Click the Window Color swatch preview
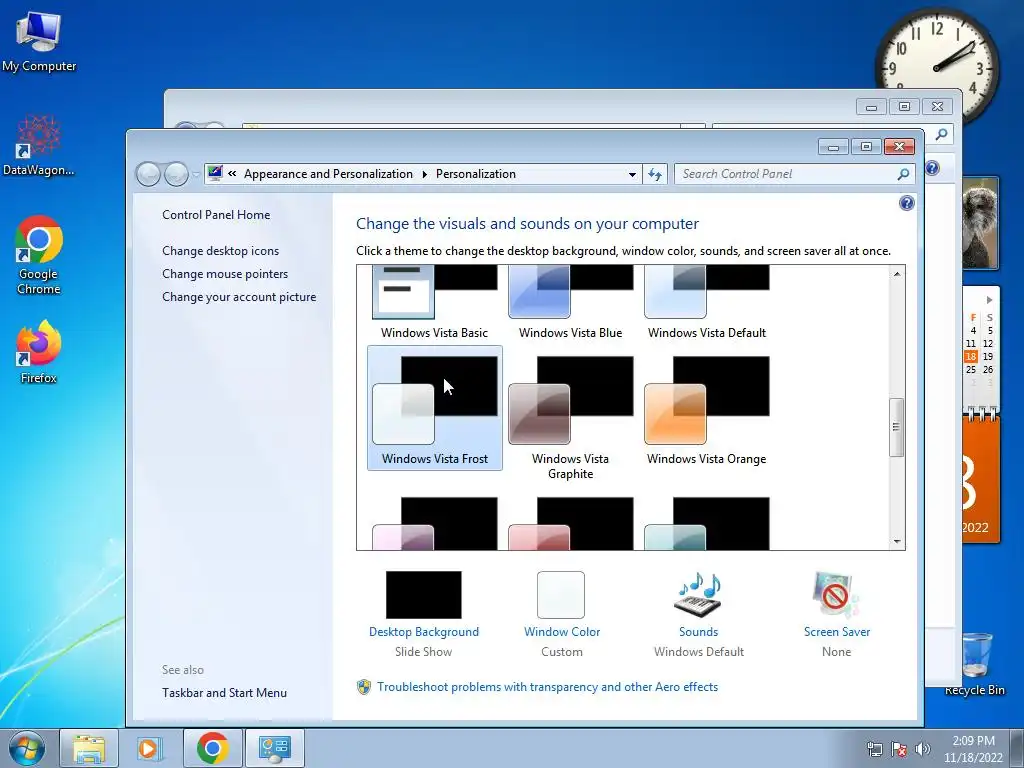 click(561, 595)
